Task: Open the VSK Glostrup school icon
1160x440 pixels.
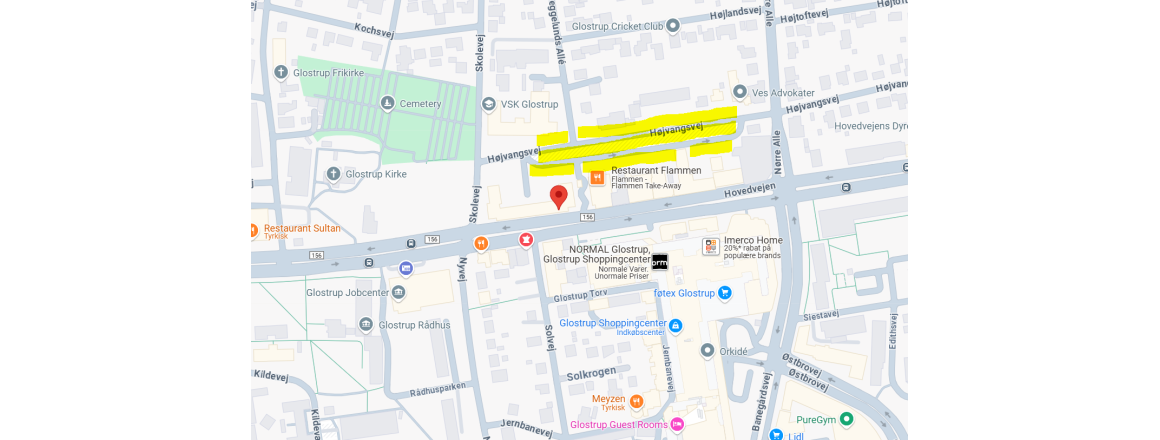Action: click(488, 104)
